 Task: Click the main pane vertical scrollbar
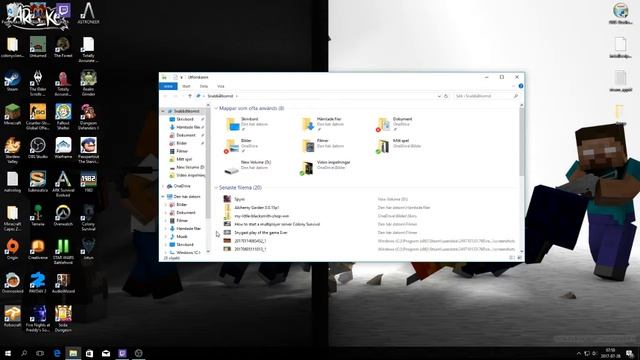pyautogui.click(x=521, y=143)
